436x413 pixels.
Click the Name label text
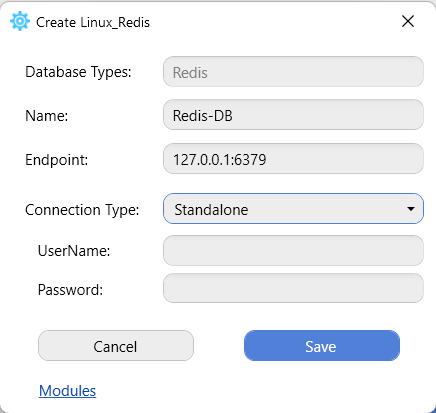click(47, 116)
